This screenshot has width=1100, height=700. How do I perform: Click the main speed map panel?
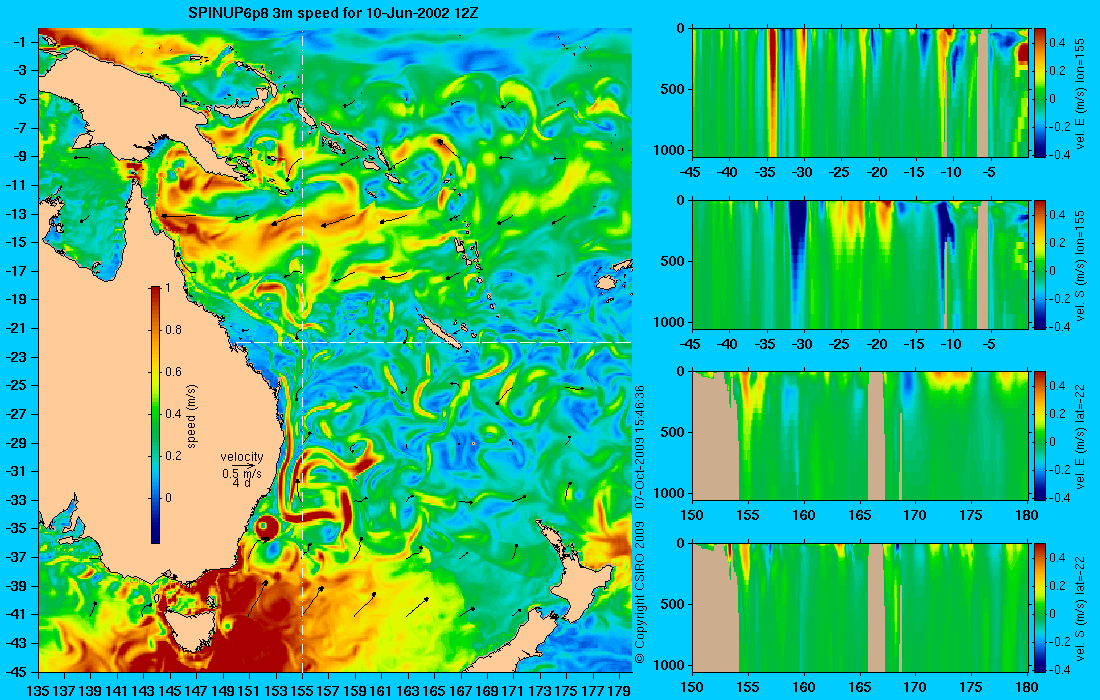point(335,350)
